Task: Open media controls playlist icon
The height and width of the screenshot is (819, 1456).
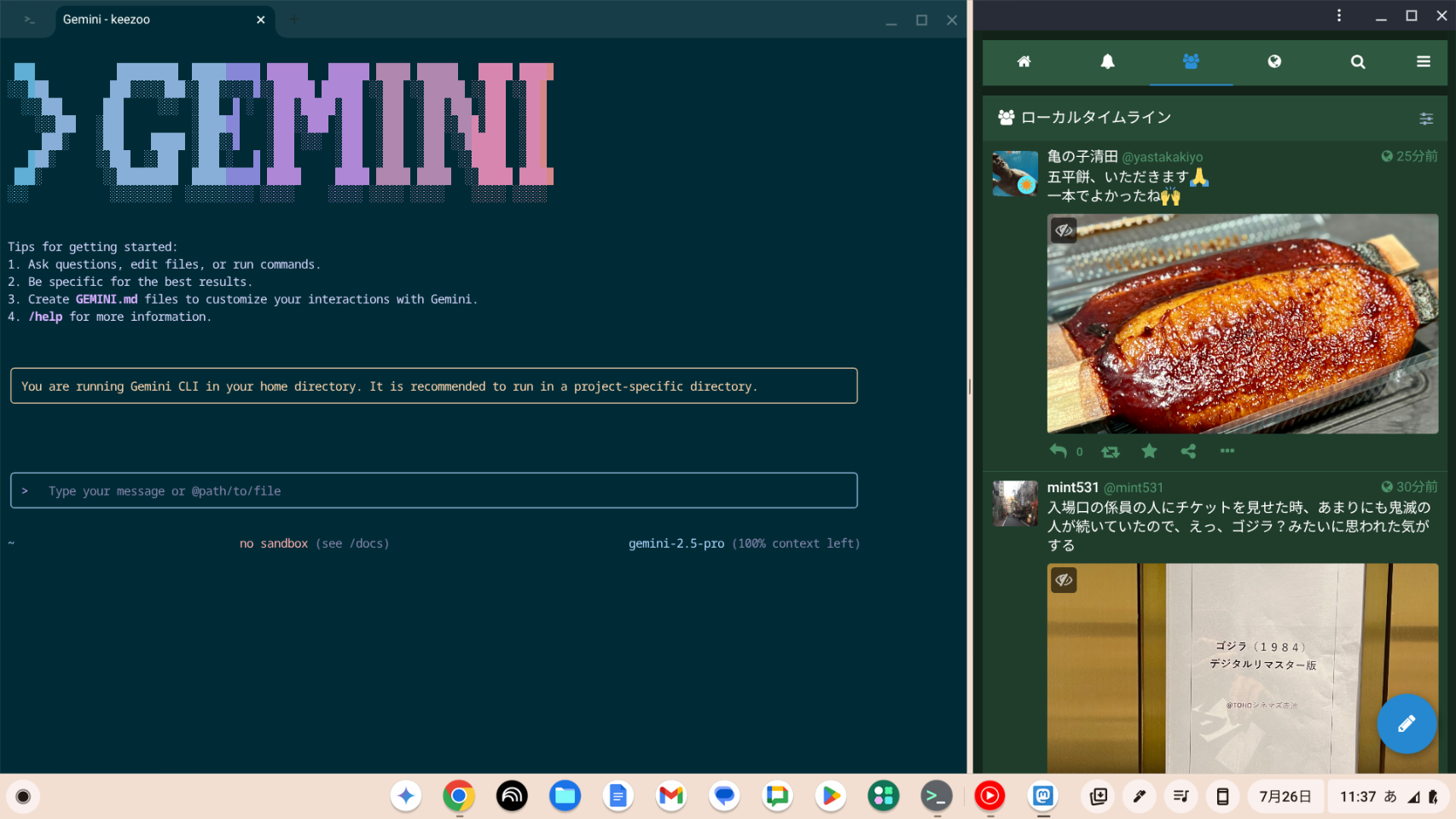Action: 1181,796
